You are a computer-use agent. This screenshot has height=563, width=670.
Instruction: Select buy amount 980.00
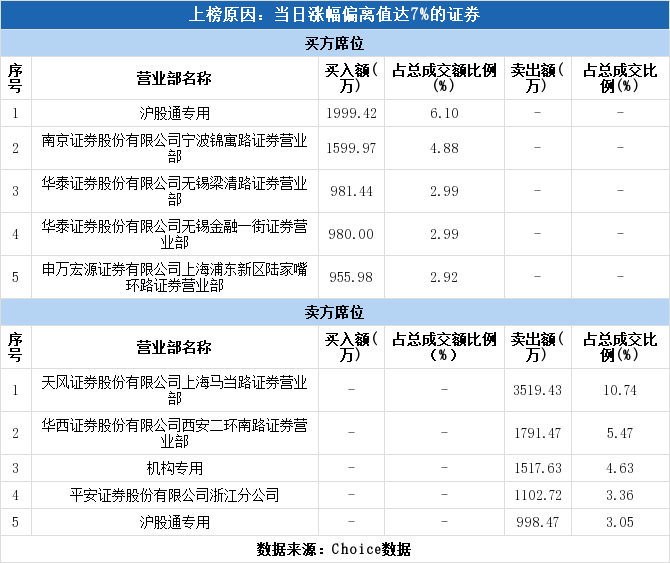[x=351, y=234]
